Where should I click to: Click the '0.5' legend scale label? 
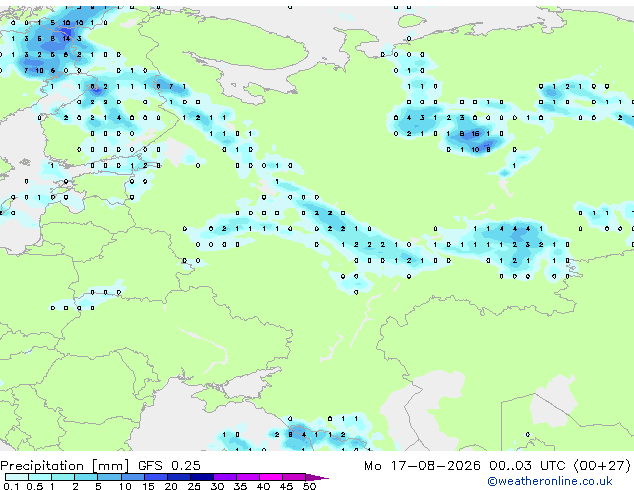tap(35, 486)
